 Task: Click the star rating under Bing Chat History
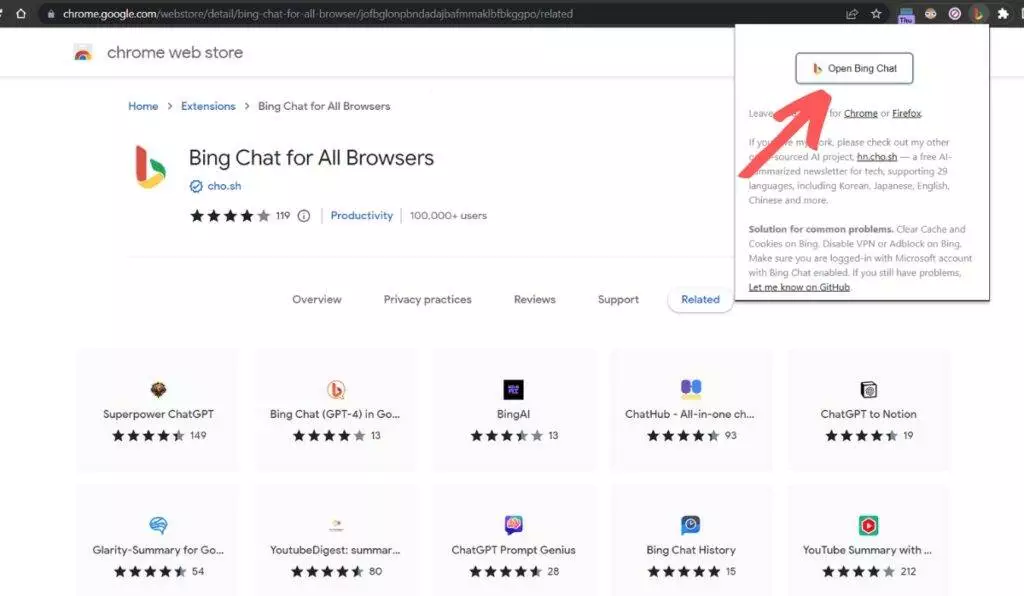point(683,571)
